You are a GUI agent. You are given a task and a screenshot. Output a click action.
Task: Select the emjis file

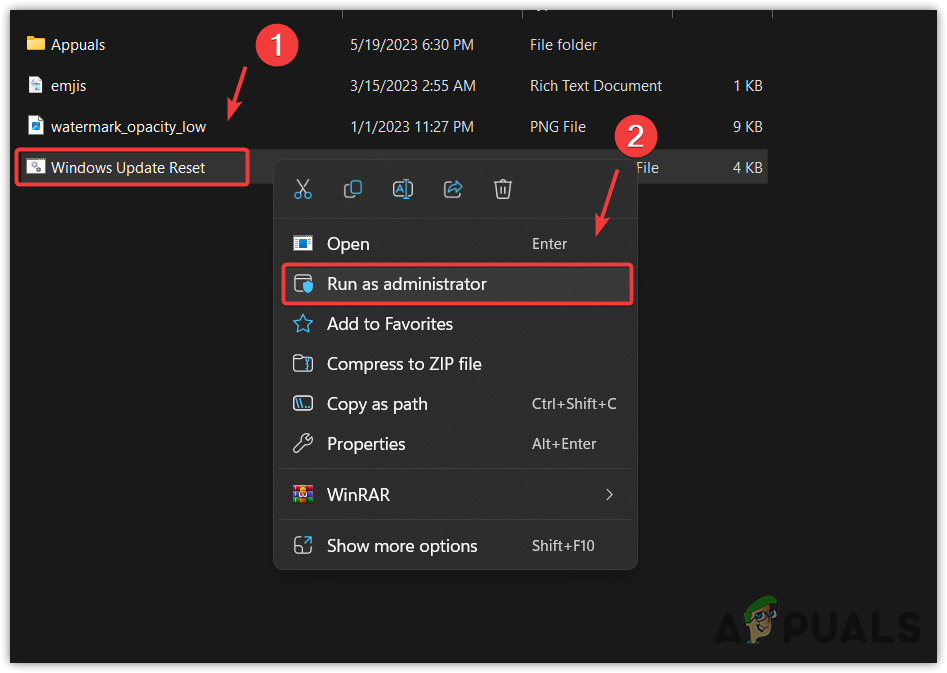[x=68, y=86]
